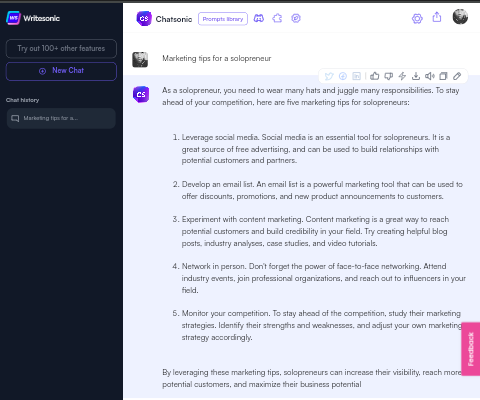Screen dimensions: 480x400
Task: Open the 'Marketing tips for a...' chat history item
Action: coord(61,118)
